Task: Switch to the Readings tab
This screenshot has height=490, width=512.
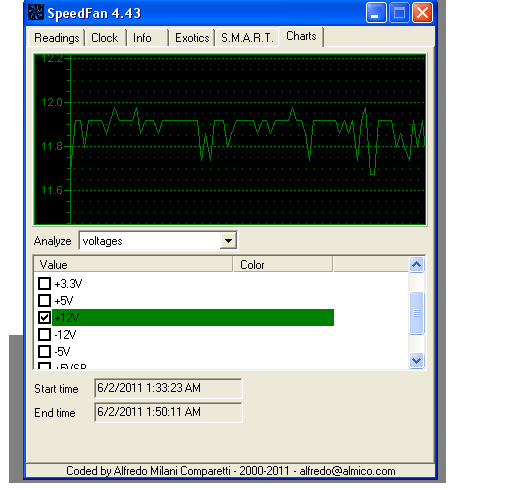Action: (57, 38)
